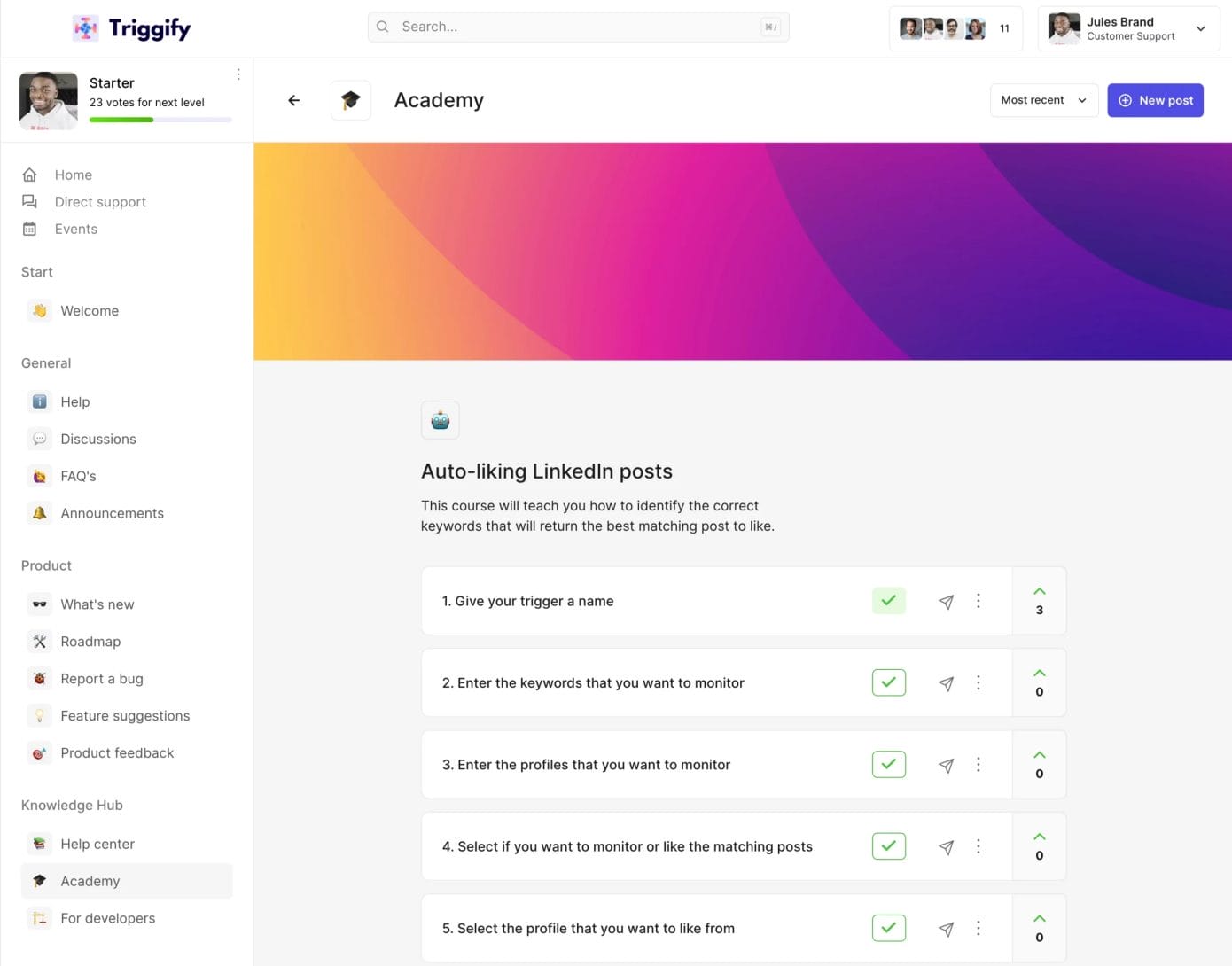Viewport: 1232px width, 966px height.
Task: Upvote the step 2 keywords post
Action: pos(1040,674)
